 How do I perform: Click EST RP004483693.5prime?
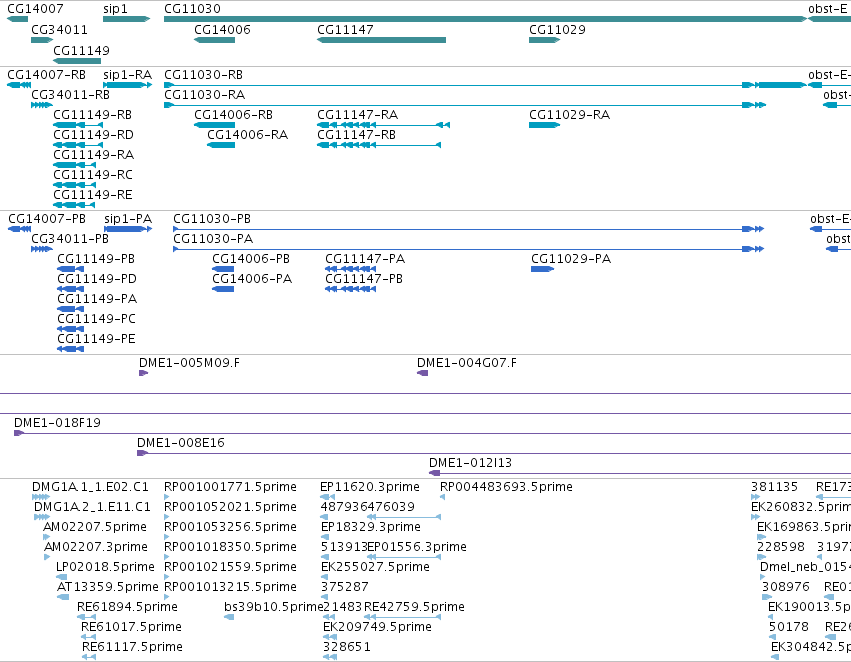pyautogui.click(x=506, y=487)
